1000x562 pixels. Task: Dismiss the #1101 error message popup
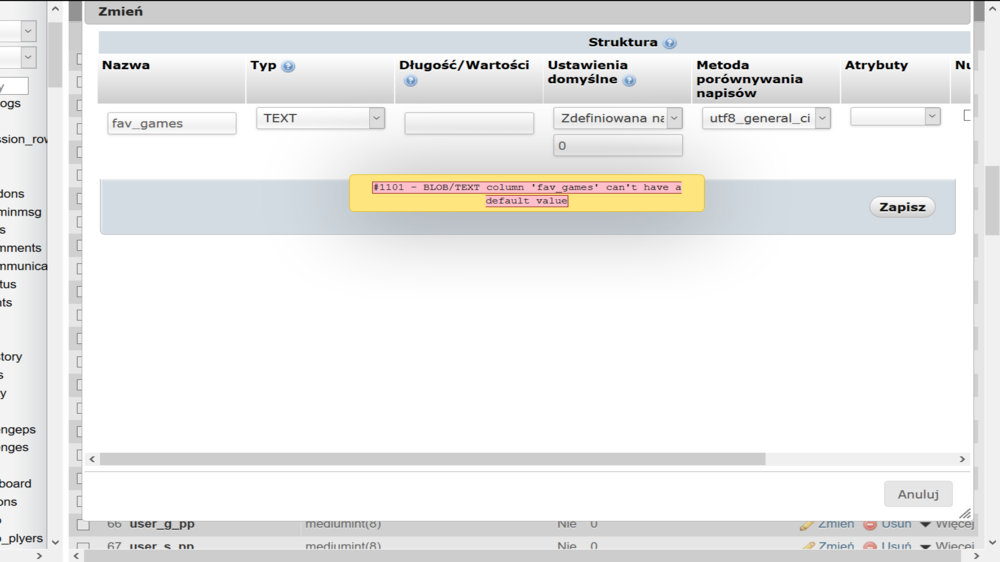526,194
